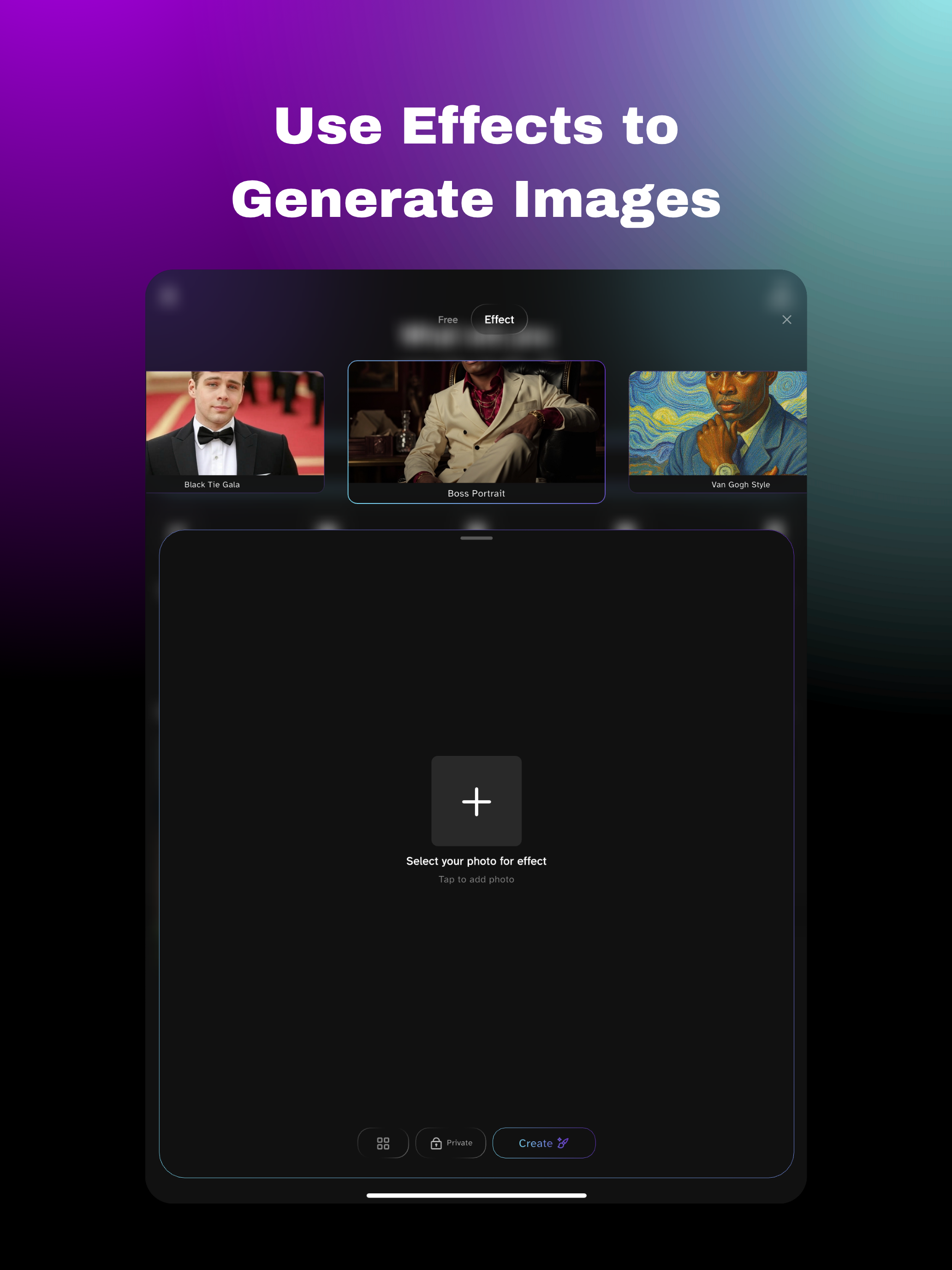Tap the plus box to add photo
The width and height of the screenshot is (952, 1270).
476,800
